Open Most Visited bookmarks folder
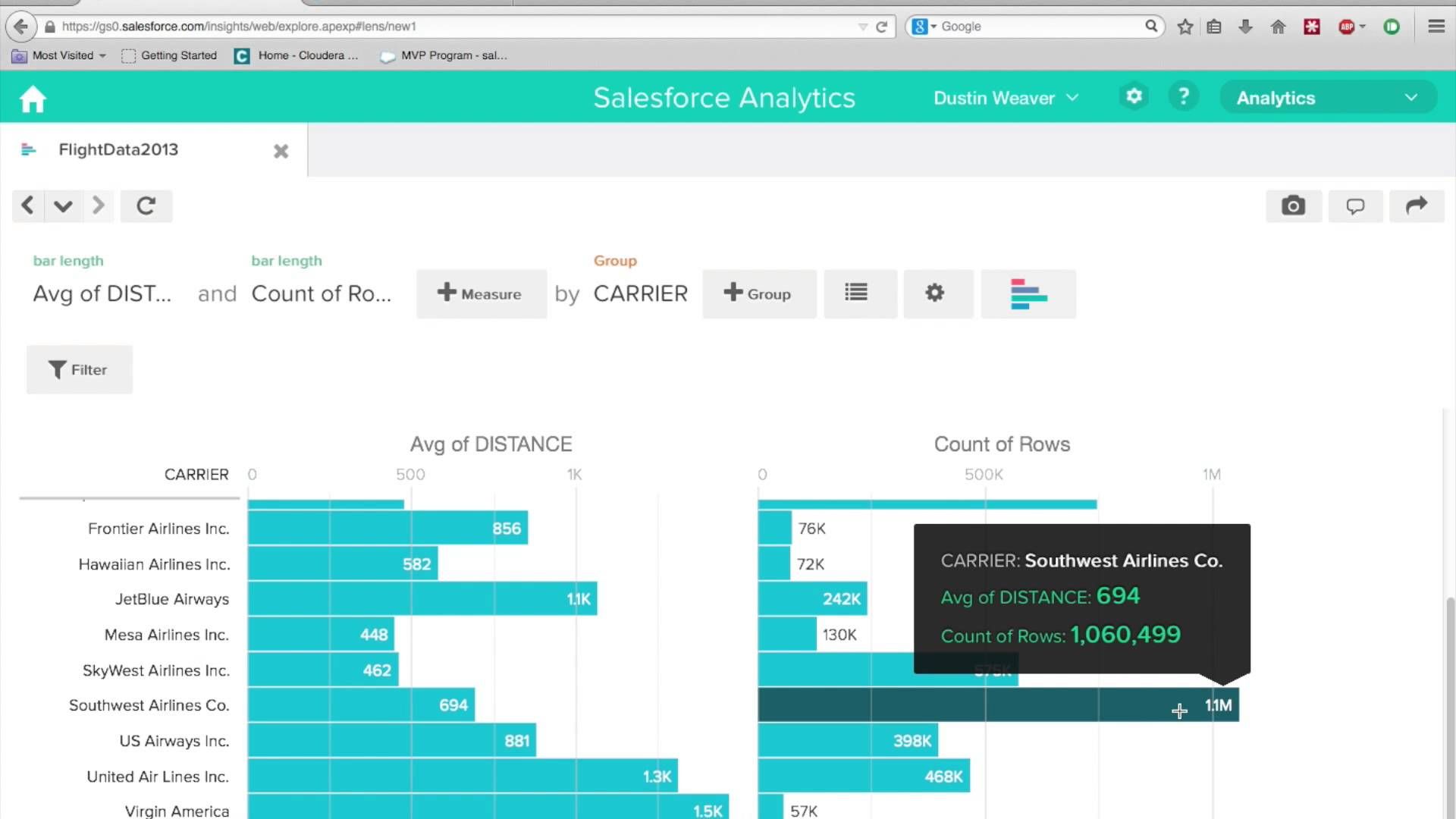This screenshot has height=819, width=1456. 59,55
